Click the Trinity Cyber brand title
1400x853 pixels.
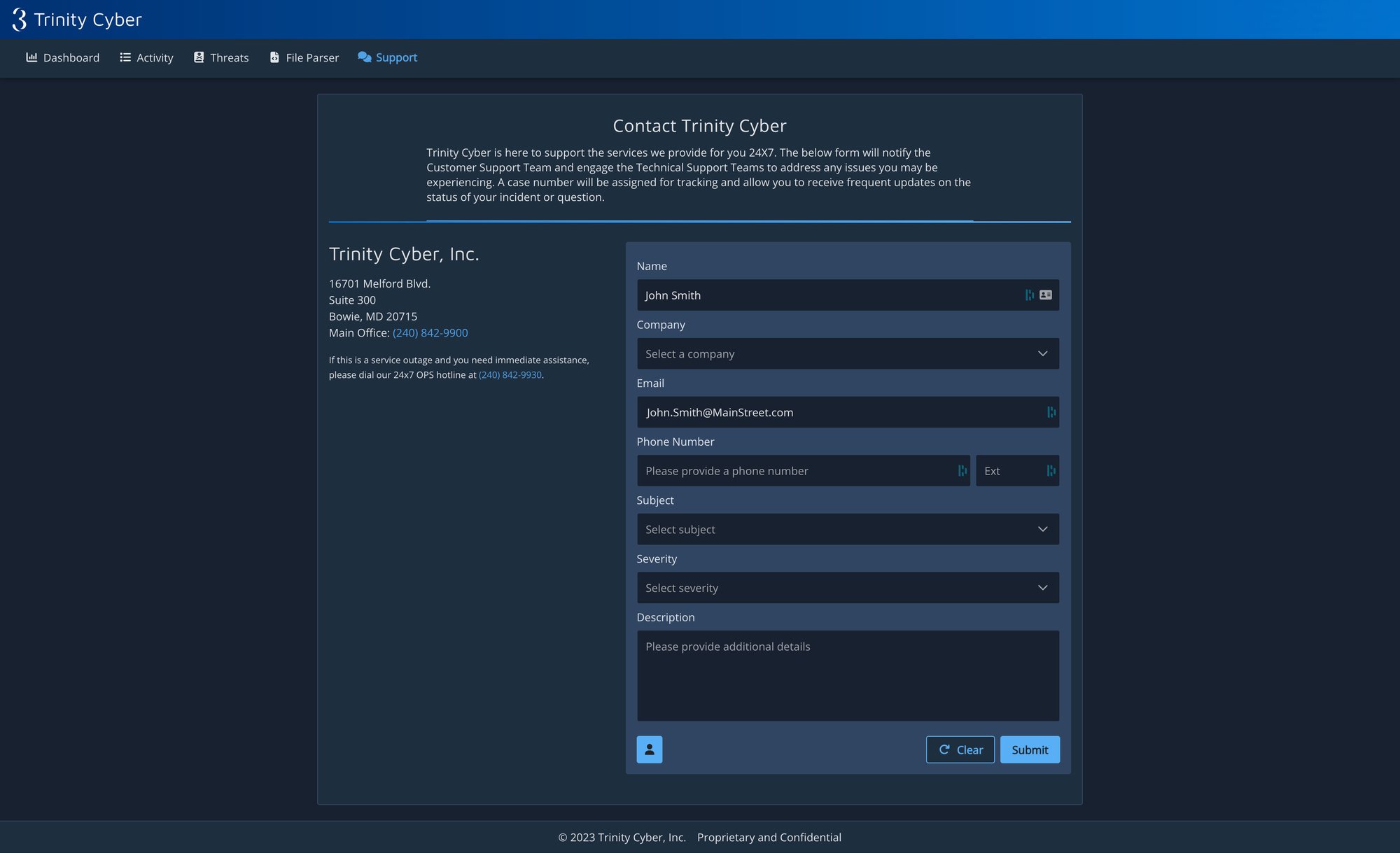[x=87, y=20]
